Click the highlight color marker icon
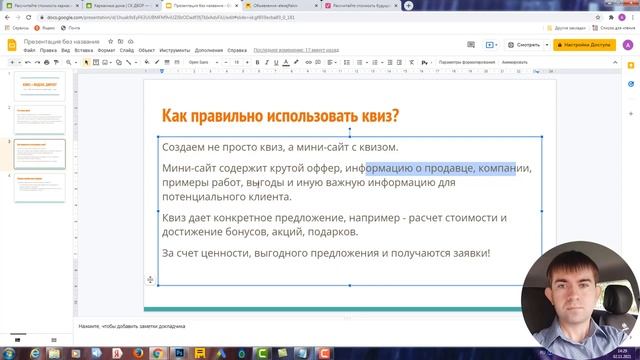640x360 pixels. click(x=296, y=62)
